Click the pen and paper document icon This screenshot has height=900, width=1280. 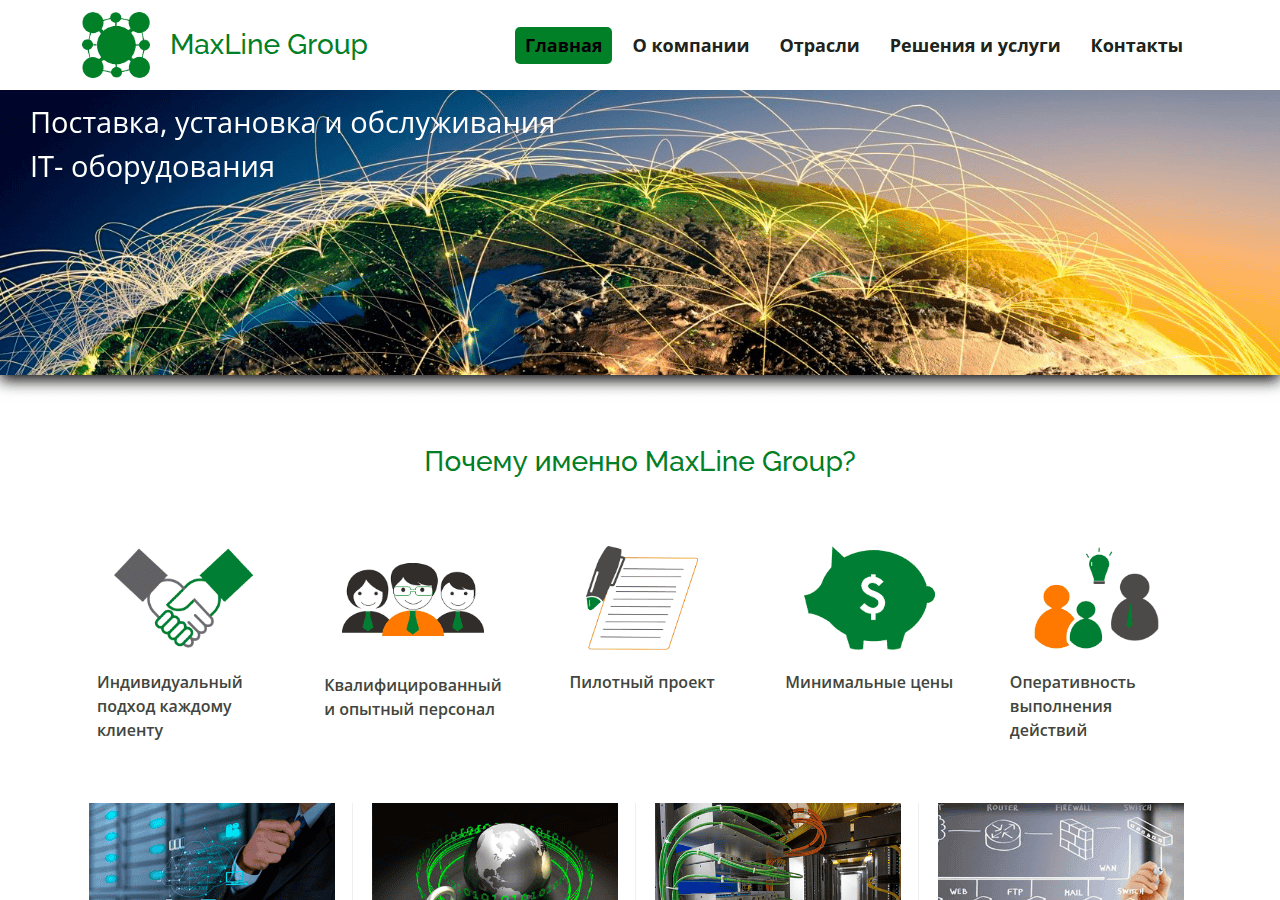[x=642, y=597]
